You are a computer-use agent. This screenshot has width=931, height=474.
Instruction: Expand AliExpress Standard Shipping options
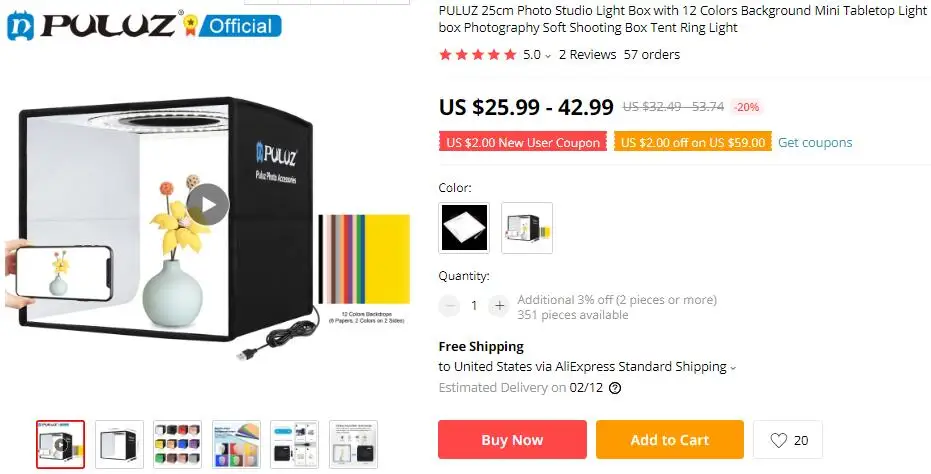tap(733, 368)
